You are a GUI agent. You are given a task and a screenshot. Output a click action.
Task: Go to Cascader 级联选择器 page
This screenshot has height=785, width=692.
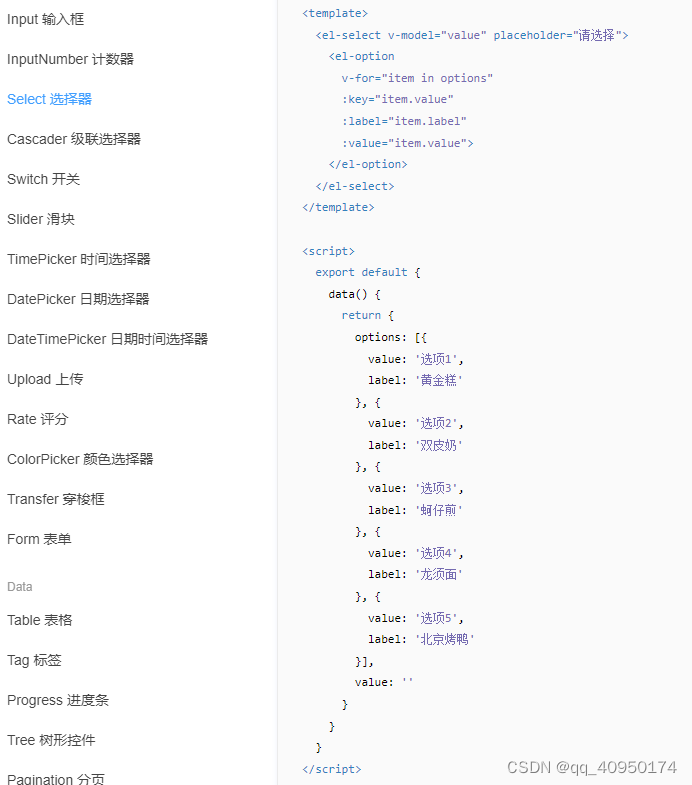tap(74, 139)
